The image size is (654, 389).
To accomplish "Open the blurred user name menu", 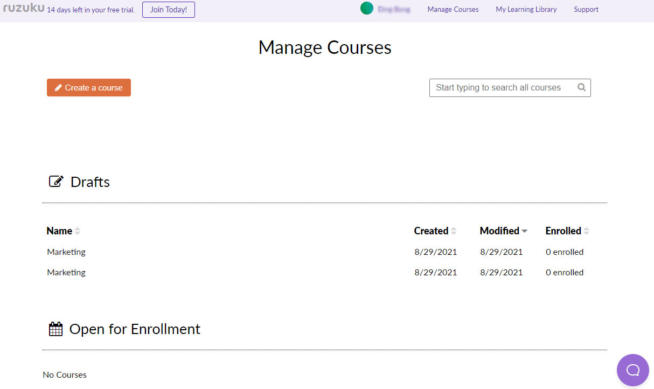I will [x=394, y=9].
